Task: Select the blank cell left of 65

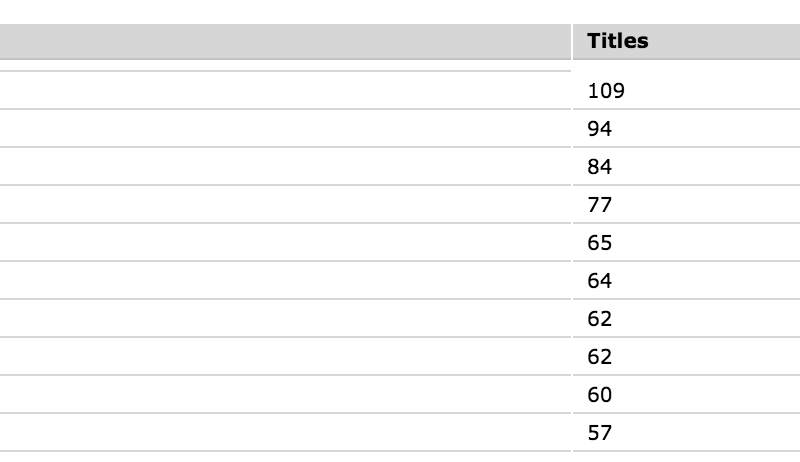Action: click(x=285, y=243)
